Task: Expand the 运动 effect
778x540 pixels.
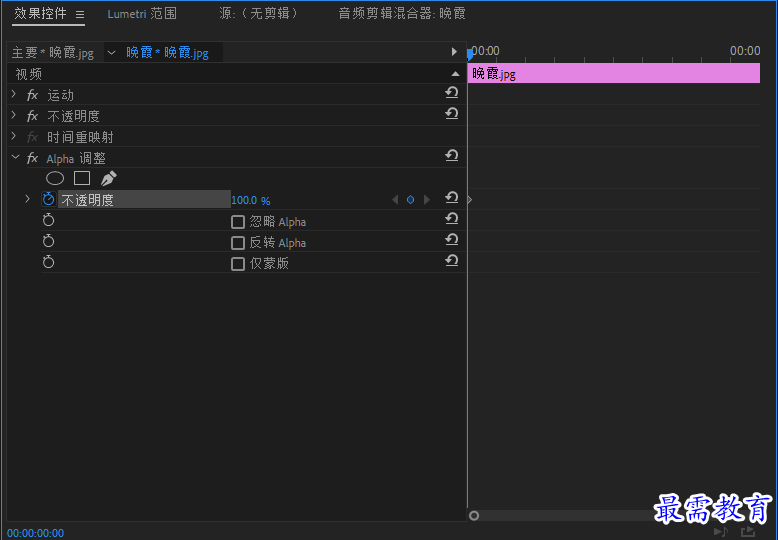Action: pyautogui.click(x=14, y=94)
